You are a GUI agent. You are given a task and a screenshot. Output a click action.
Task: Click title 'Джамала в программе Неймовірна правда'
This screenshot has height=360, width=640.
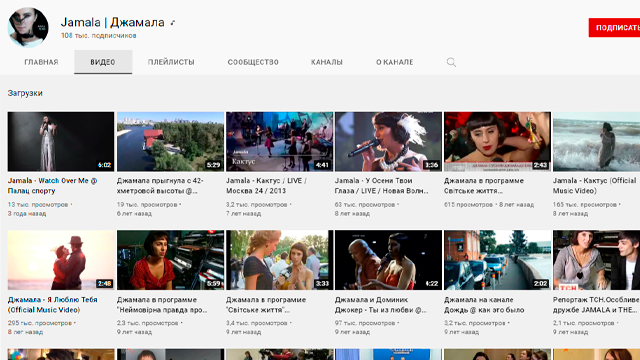pyautogui.click(x=162, y=304)
